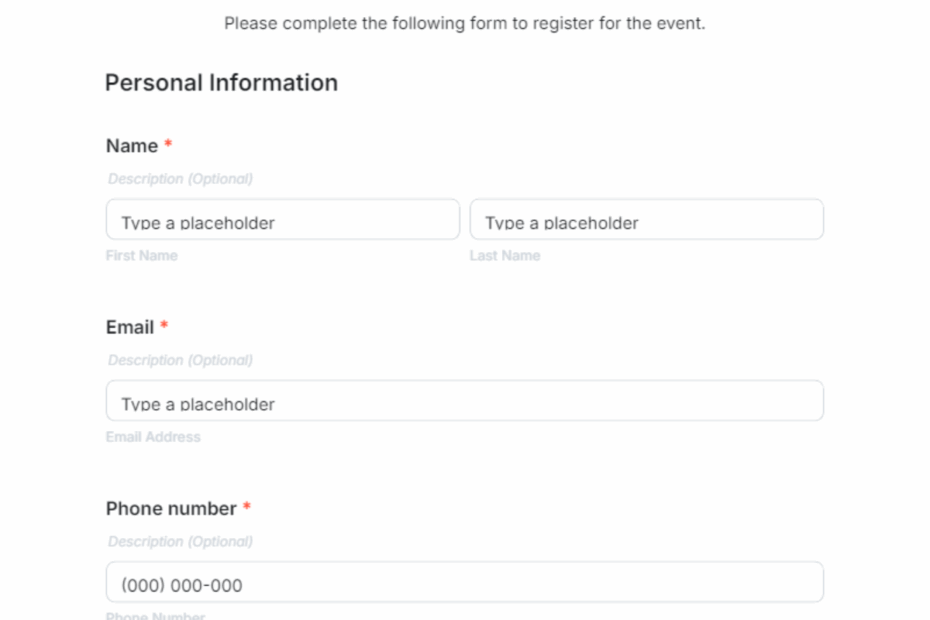Select the Email placeholder input field
The width and height of the screenshot is (930, 620).
click(x=464, y=400)
